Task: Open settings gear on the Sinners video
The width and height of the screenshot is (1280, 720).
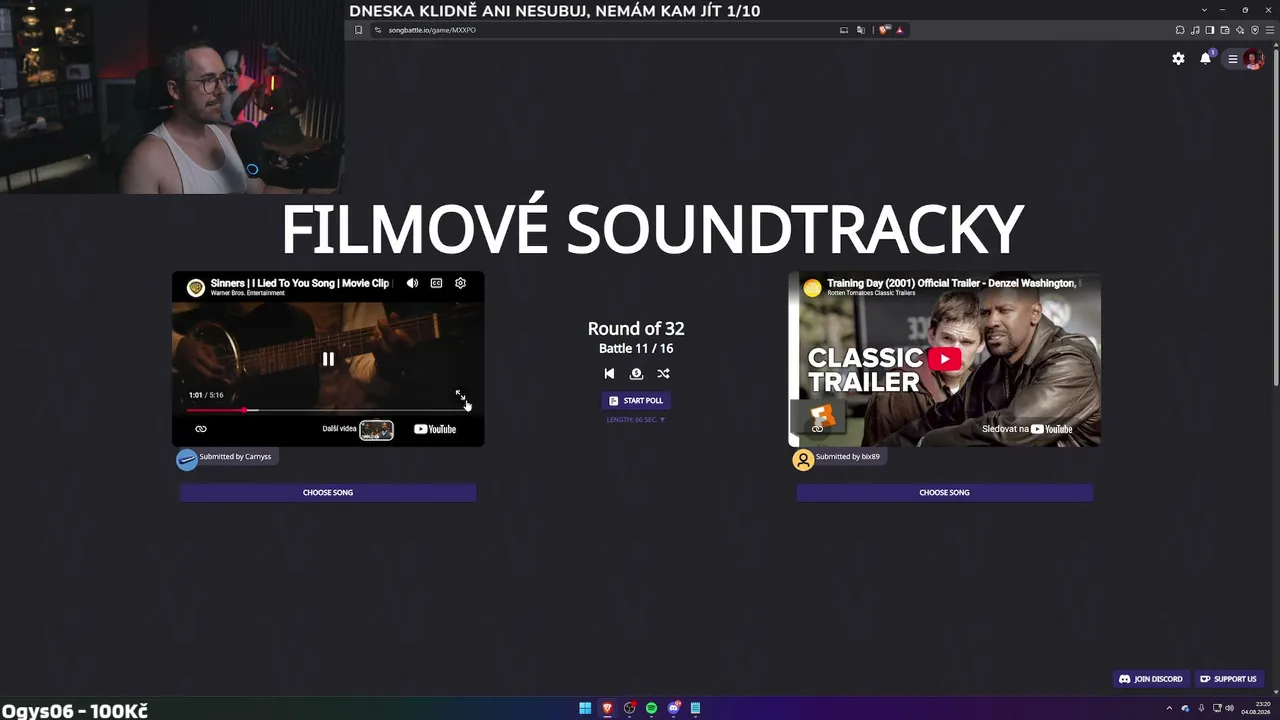Action: point(460,283)
